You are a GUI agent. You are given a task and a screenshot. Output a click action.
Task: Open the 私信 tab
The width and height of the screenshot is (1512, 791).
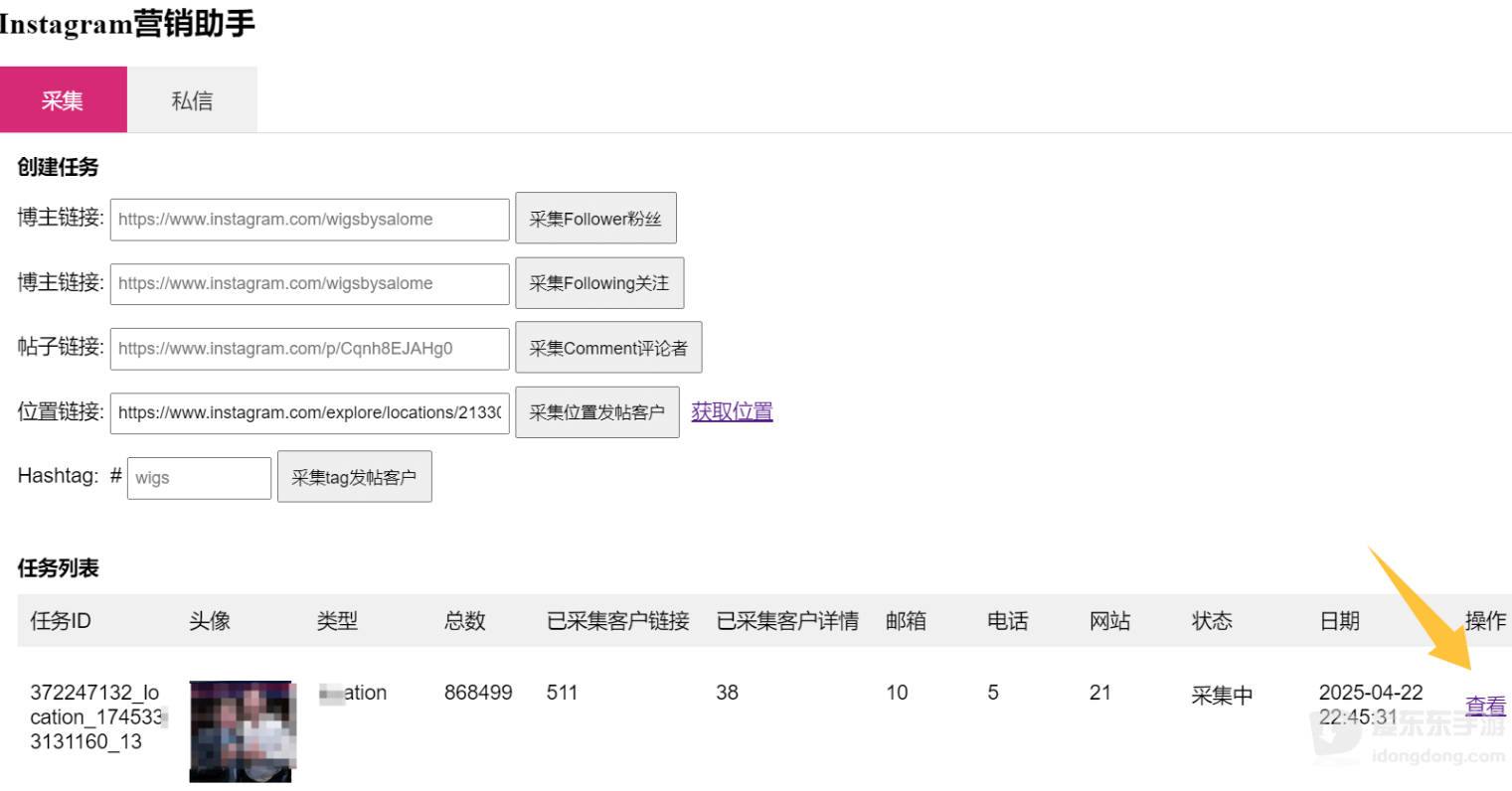click(x=192, y=99)
